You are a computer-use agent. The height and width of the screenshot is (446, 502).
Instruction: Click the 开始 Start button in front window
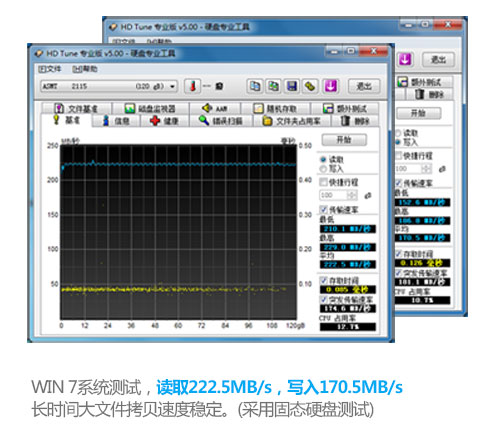344,140
